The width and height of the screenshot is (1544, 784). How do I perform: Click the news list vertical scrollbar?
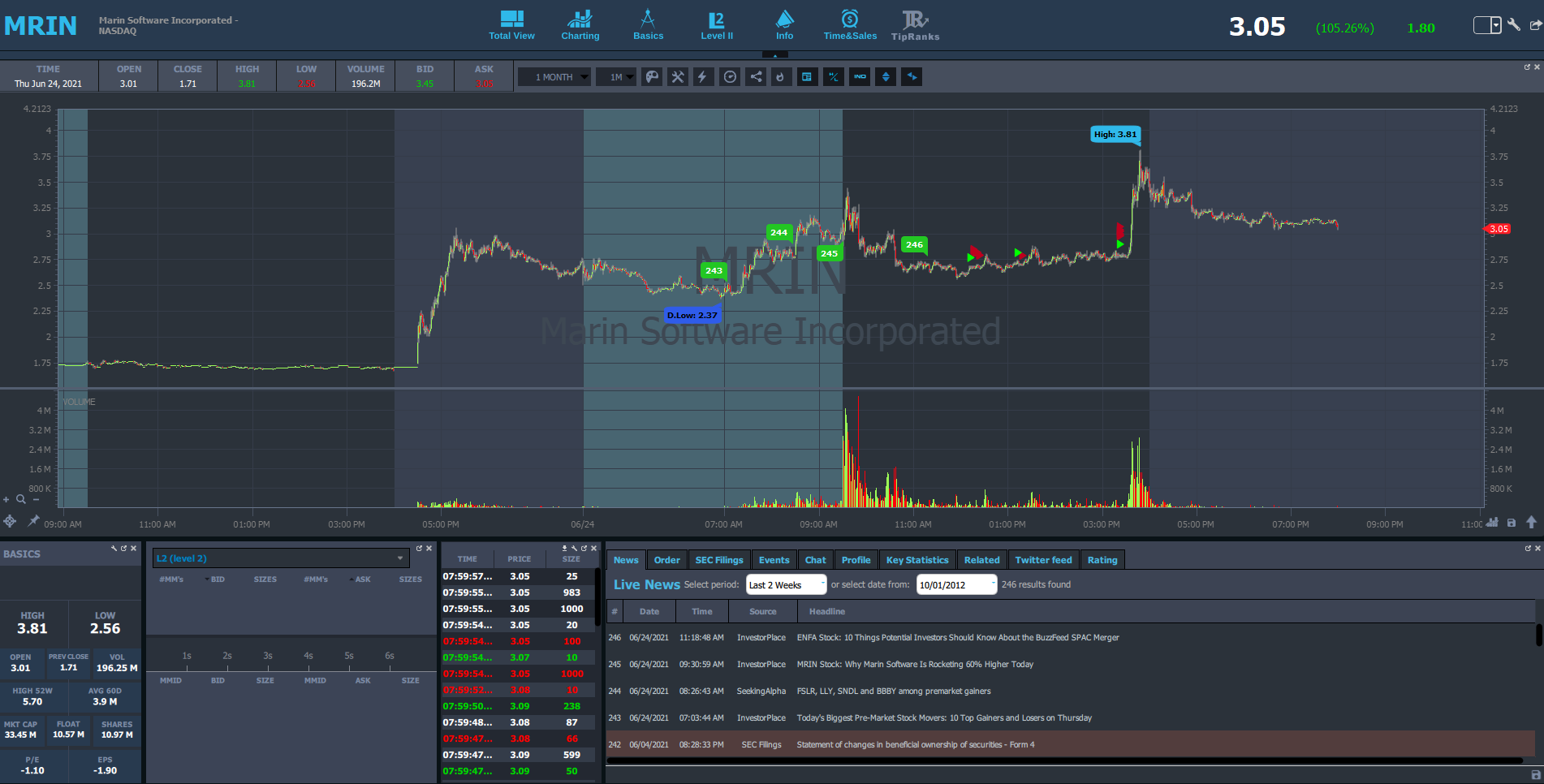[x=1539, y=635]
